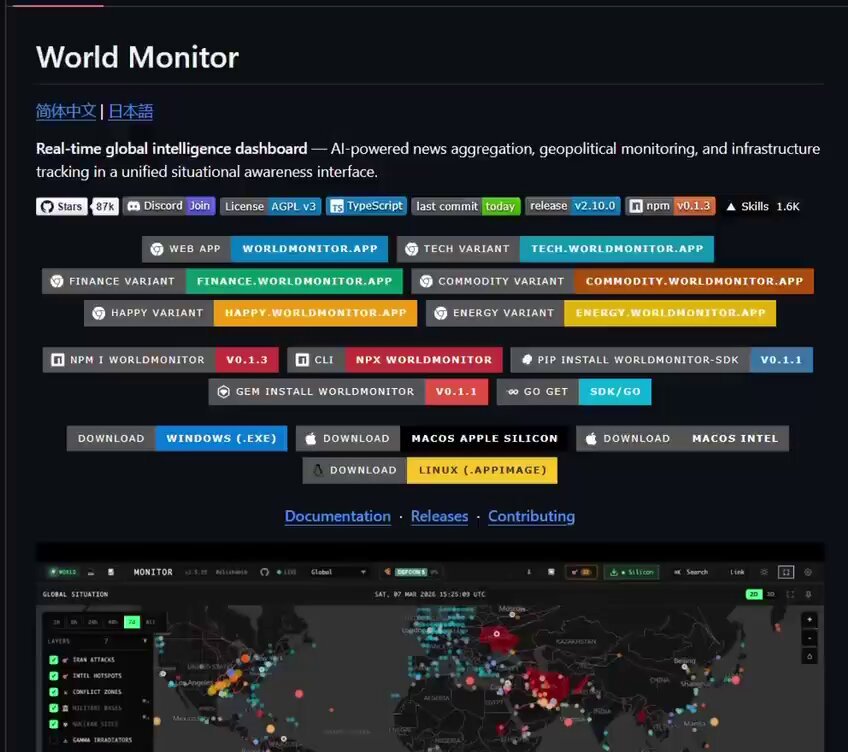Uncheck Nuclear Sites layer in dashboard preview

pyautogui.click(x=54, y=724)
